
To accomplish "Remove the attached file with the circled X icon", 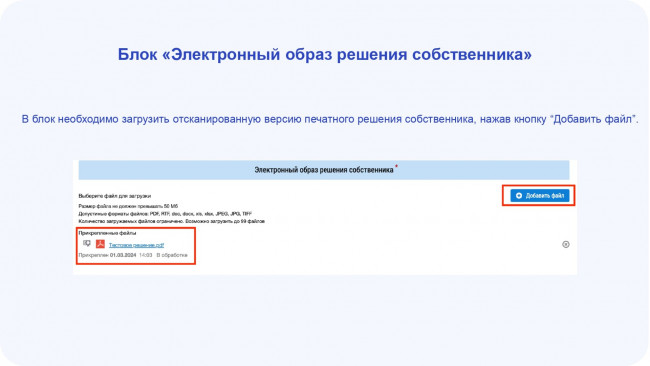I will (x=565, y=244).
